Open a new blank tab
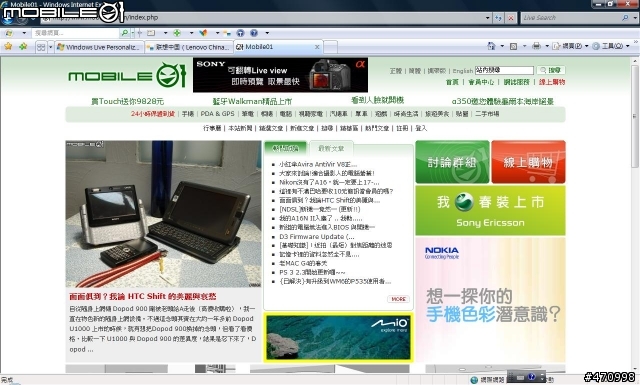This screenshot has width=640, height=385. click(331, 47)
